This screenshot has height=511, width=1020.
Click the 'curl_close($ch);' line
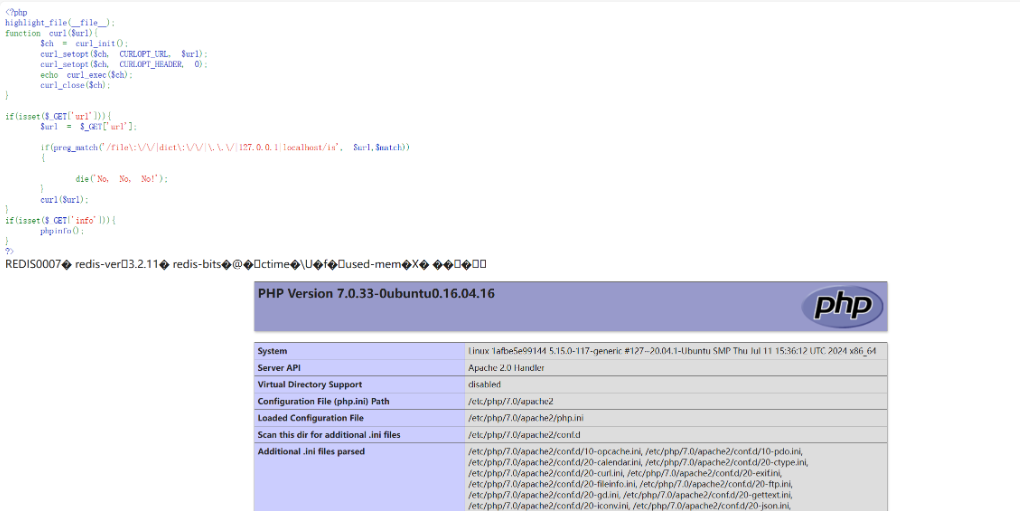pyautogui.click(x=75, y=85)
